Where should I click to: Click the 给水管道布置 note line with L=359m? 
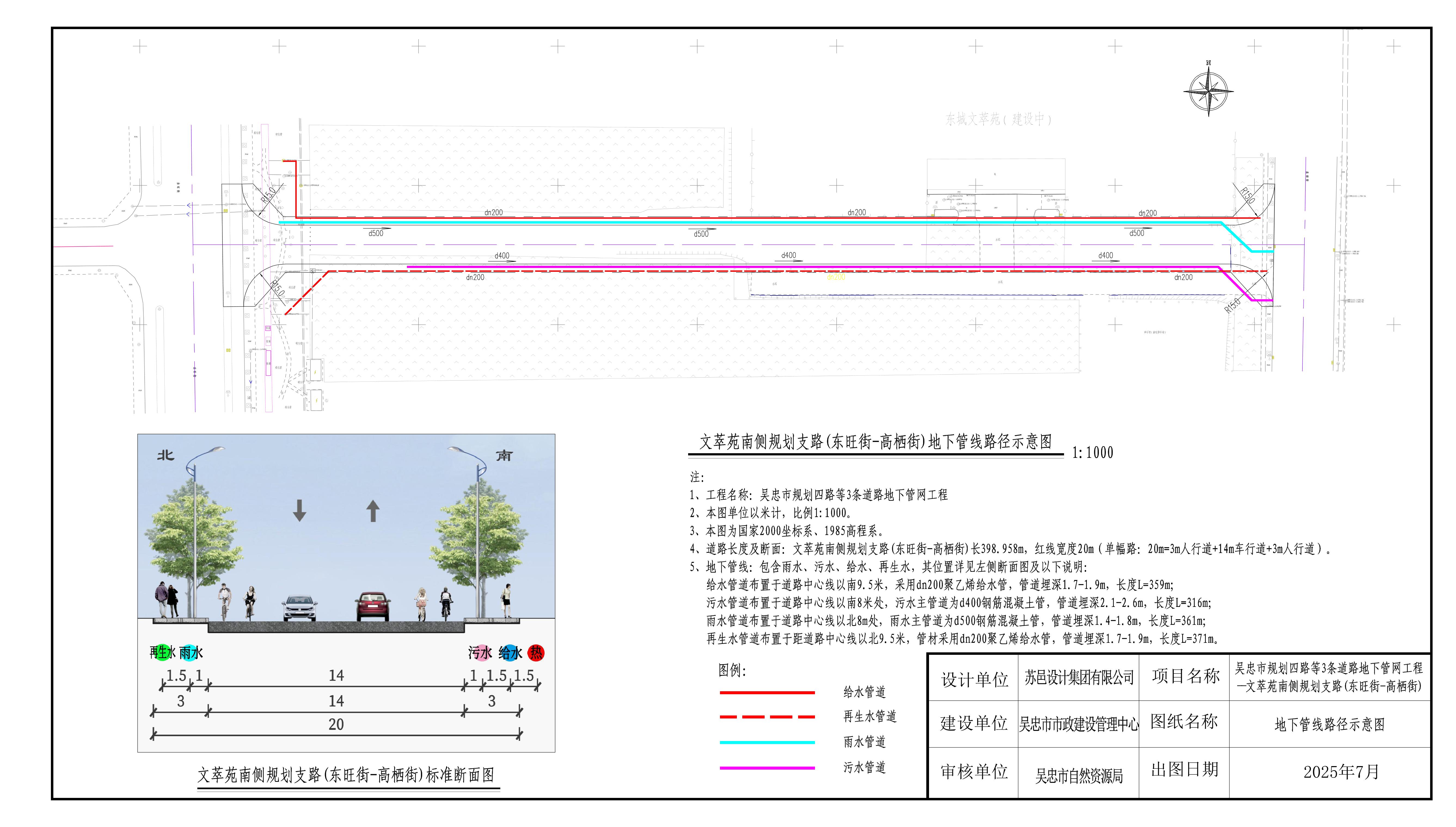(x=940, y=585)
